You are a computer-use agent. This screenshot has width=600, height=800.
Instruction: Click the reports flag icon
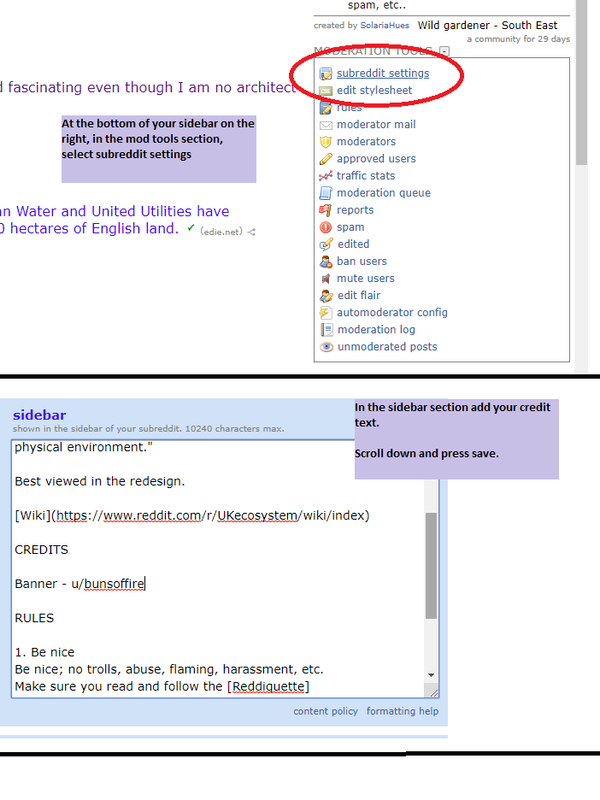click(x=326, y=210)
